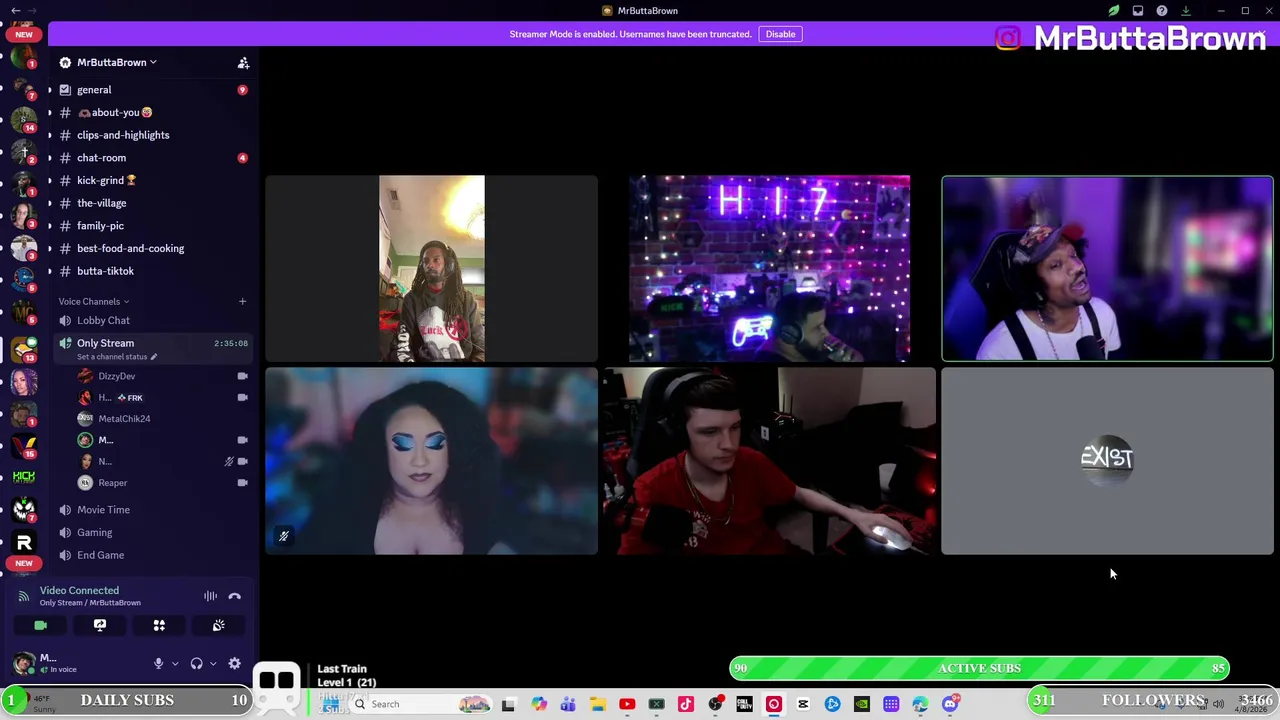Viewport: 1280px width, 720px height.
Task: Set a channel status pencil link
Action: [x=117, y=357]
